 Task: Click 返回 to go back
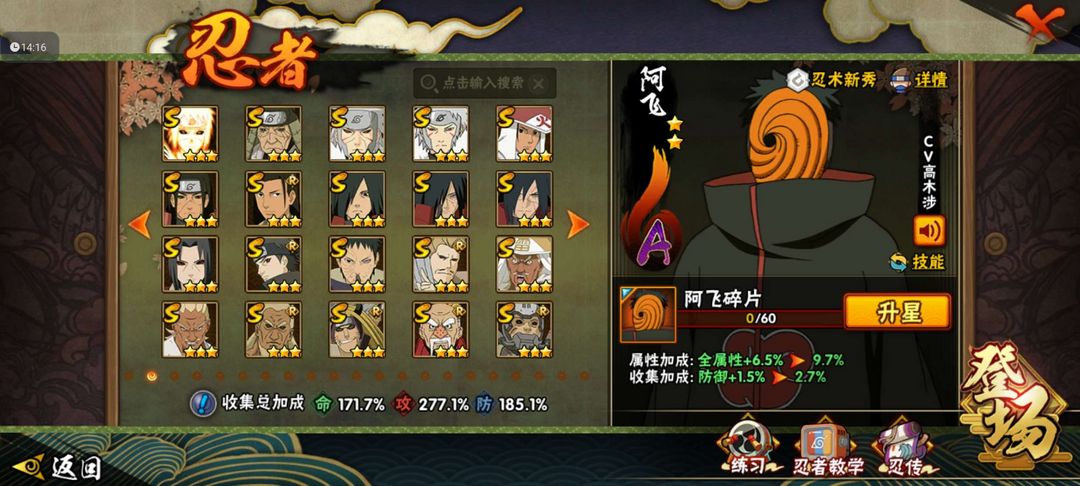pyautogui.click(x=58, y=467)
